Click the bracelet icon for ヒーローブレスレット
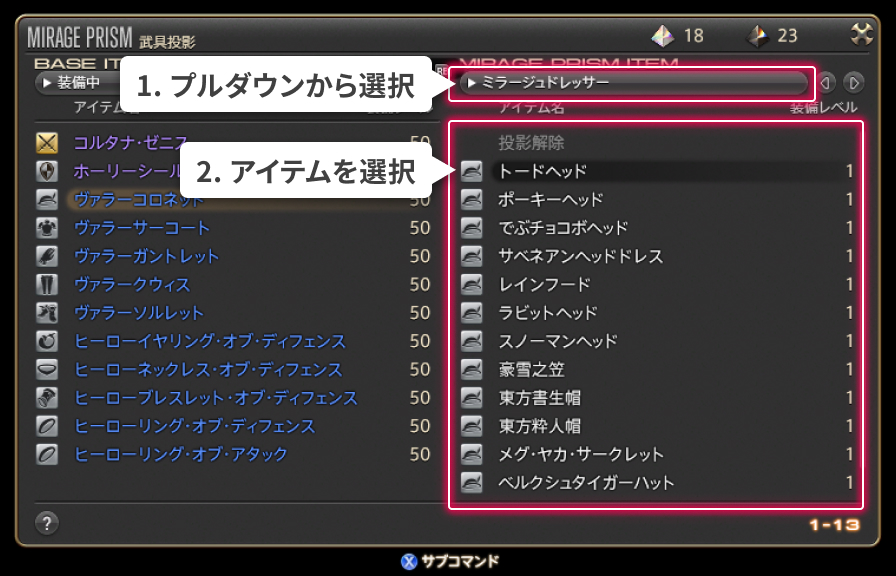Image resolution: width=896 pixels, height=576 pixels. (47, 398)
